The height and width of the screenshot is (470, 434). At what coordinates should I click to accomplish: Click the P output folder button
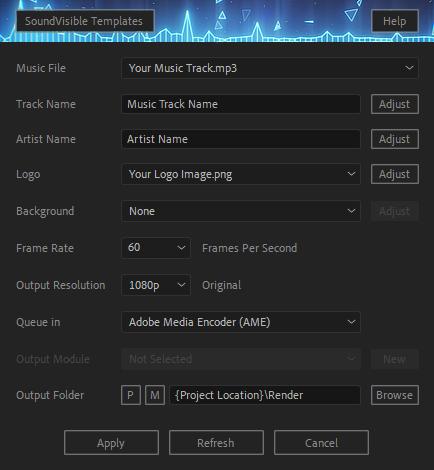131,395
